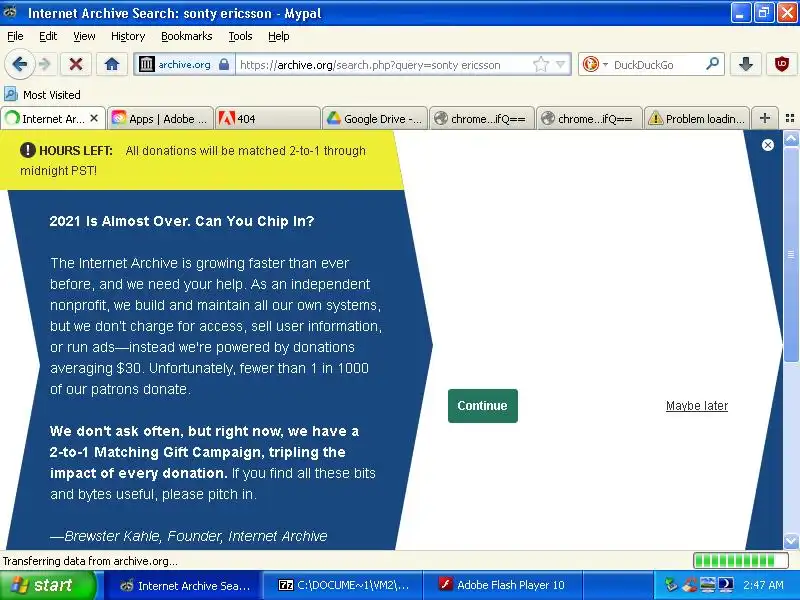Open the Most Visited bookmarks folder
This screenshot has height=600, width=800.
pyautogui.click(x=42, y=94)
